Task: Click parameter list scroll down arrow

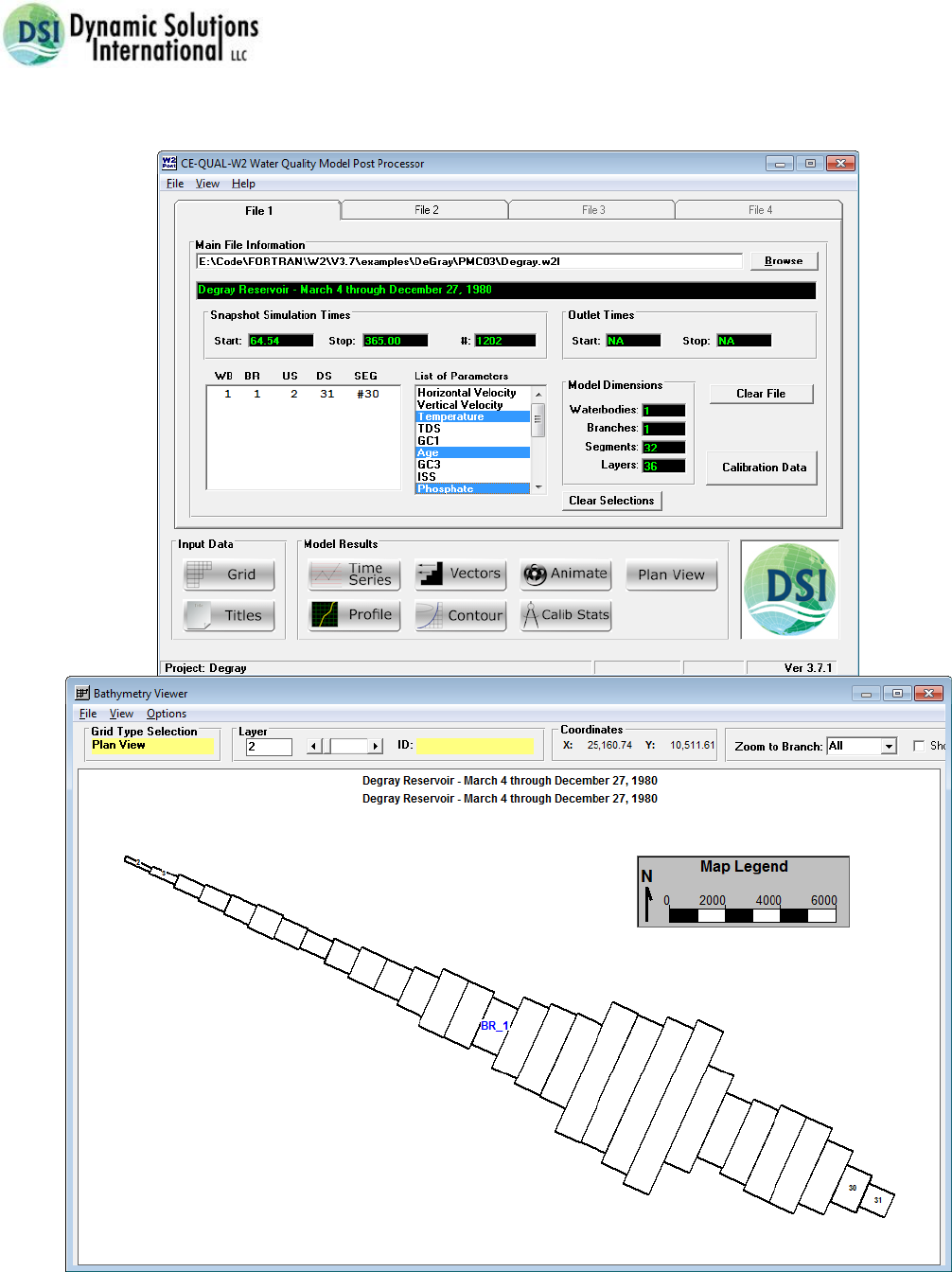Action: pyautogui.click(x=538, y=487)
